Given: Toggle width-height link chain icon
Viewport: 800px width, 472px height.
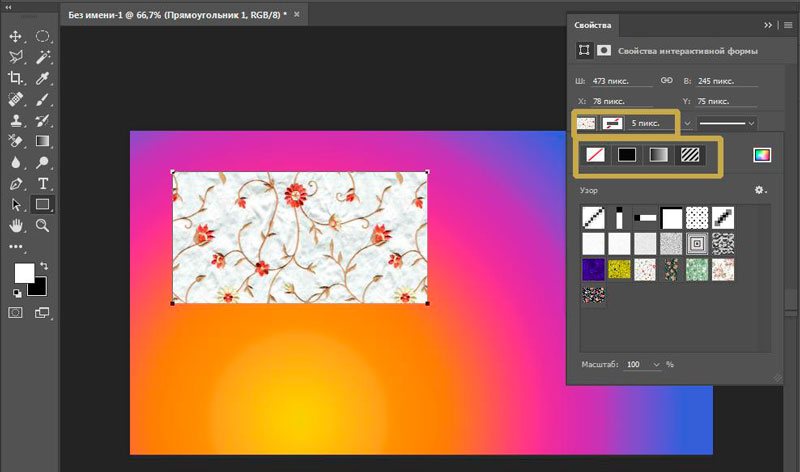Looking at the screenshot, I should coord(666,81).
